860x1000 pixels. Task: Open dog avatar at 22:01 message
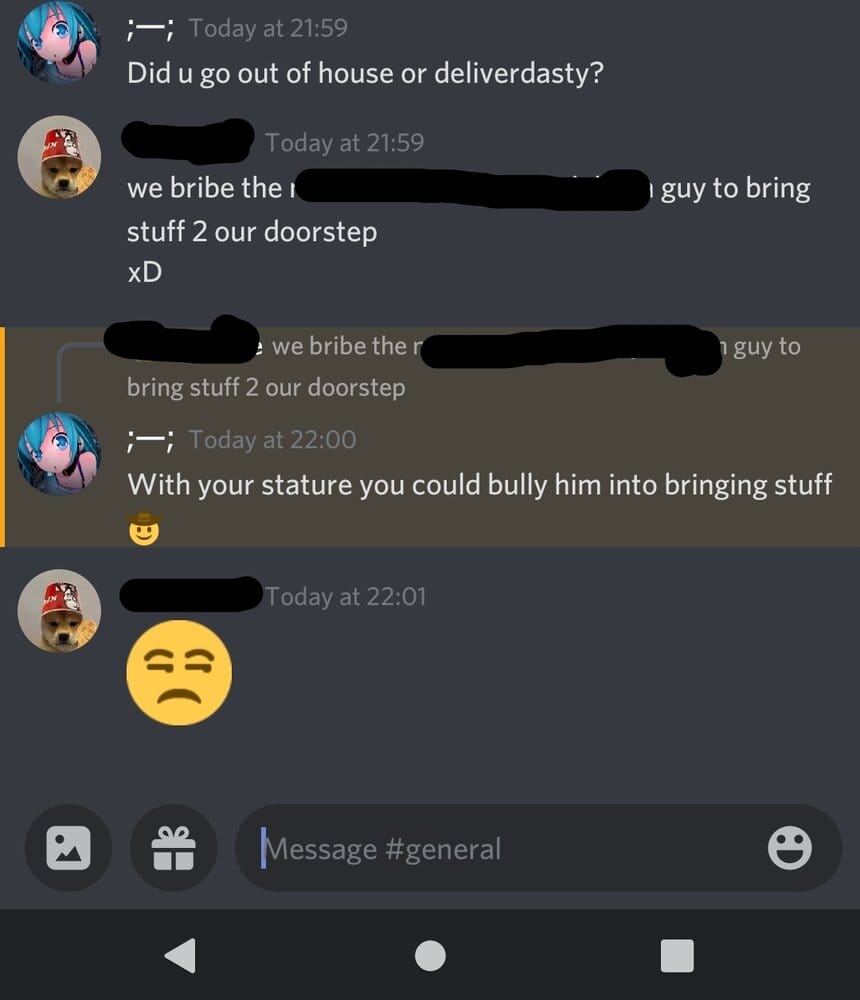point(59,610)
